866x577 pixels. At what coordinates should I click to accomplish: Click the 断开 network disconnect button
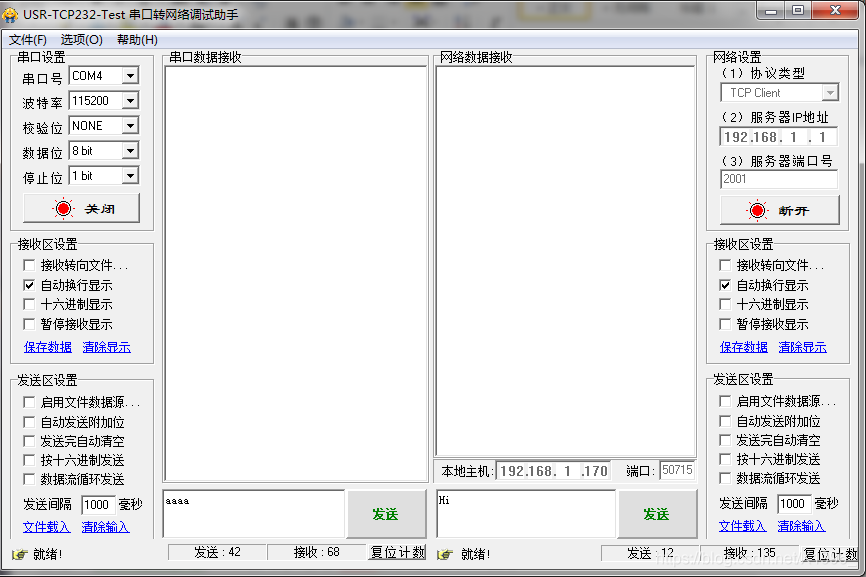(x=779, y=210)
